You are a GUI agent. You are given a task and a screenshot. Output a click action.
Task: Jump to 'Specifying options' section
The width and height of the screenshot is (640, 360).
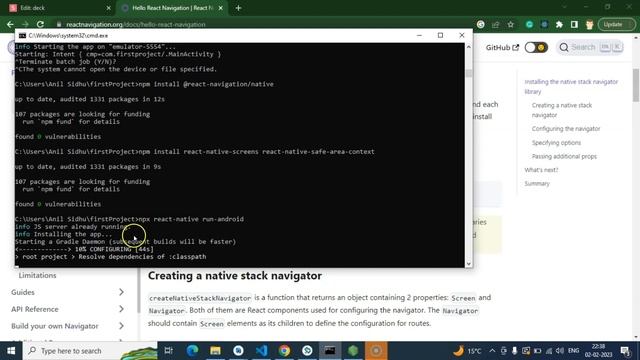point(556,142)
